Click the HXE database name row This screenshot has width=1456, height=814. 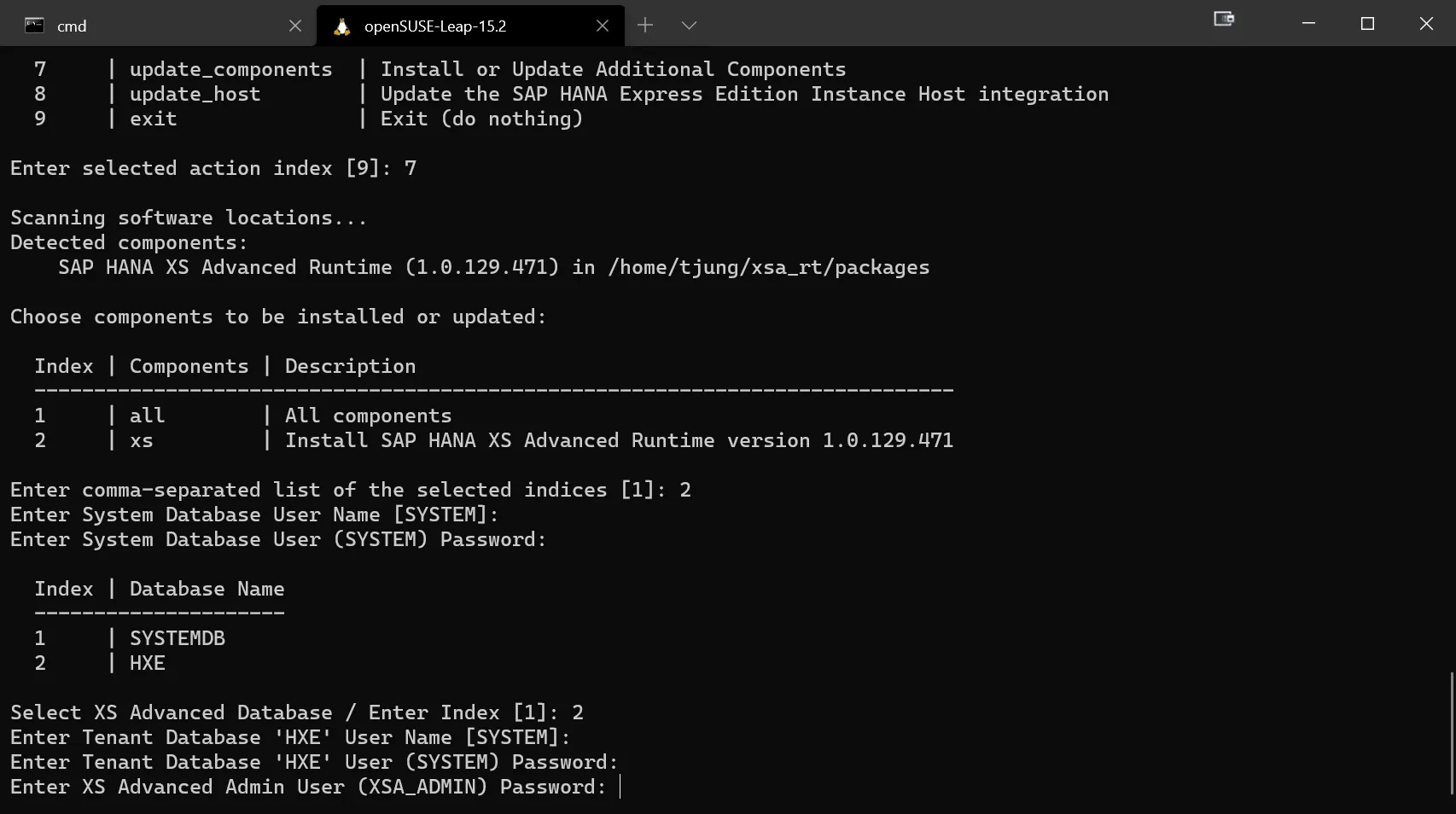pyautogui.click(x=148, y=663)
